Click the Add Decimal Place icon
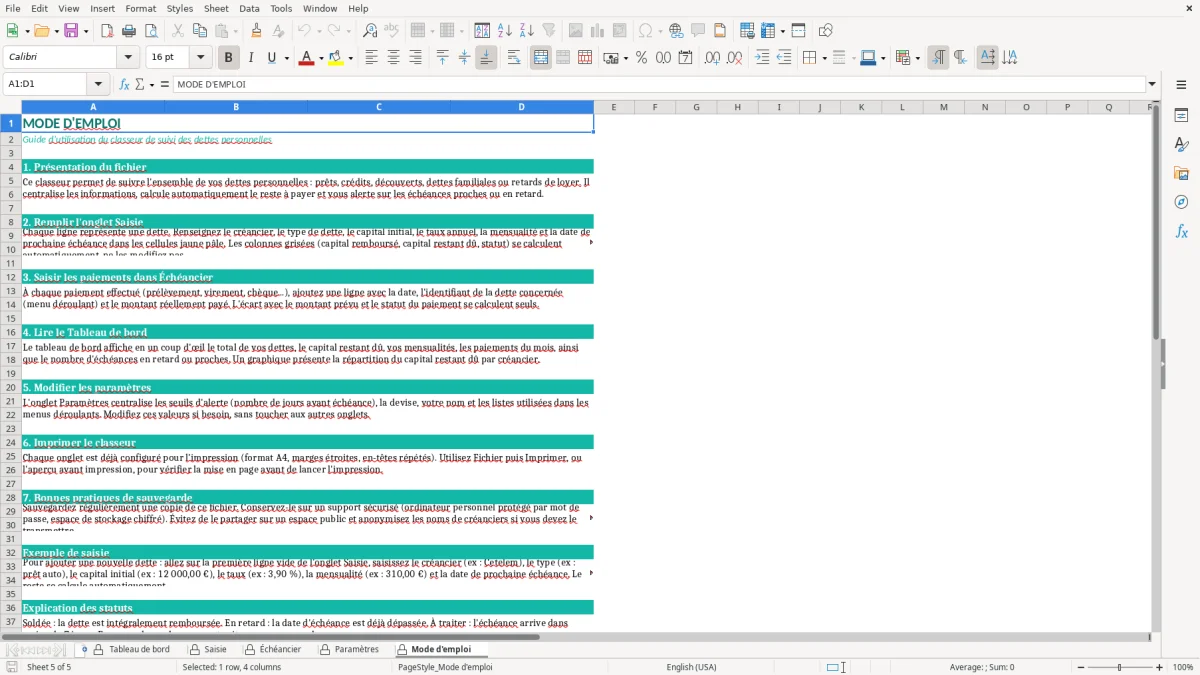The height and width of the screenshot is (675, 1200). point(712,58)
